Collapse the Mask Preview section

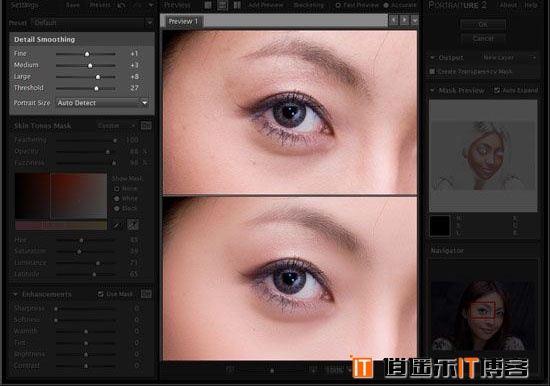432,90
